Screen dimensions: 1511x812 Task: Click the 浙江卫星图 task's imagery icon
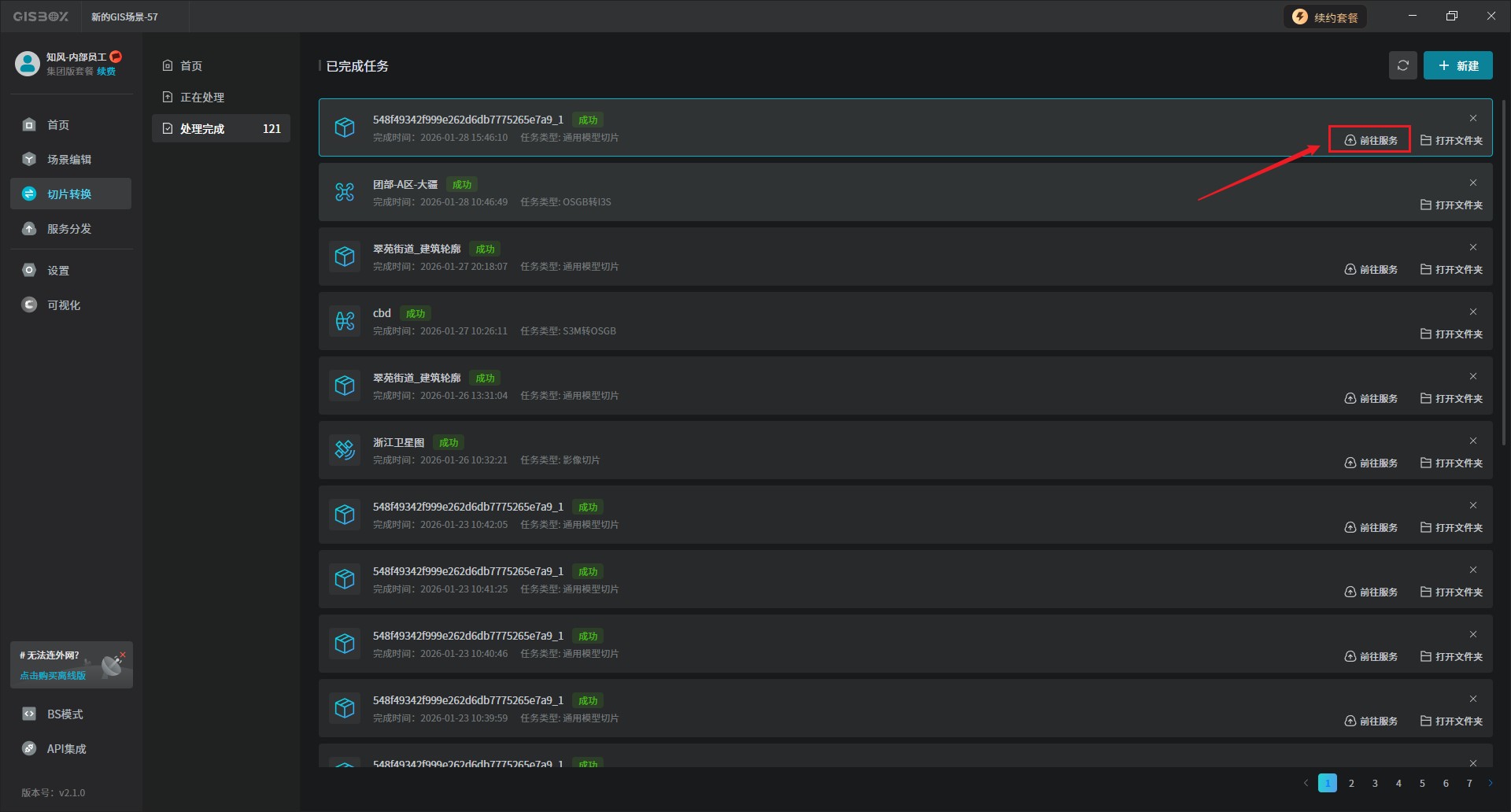pos(345,450)
